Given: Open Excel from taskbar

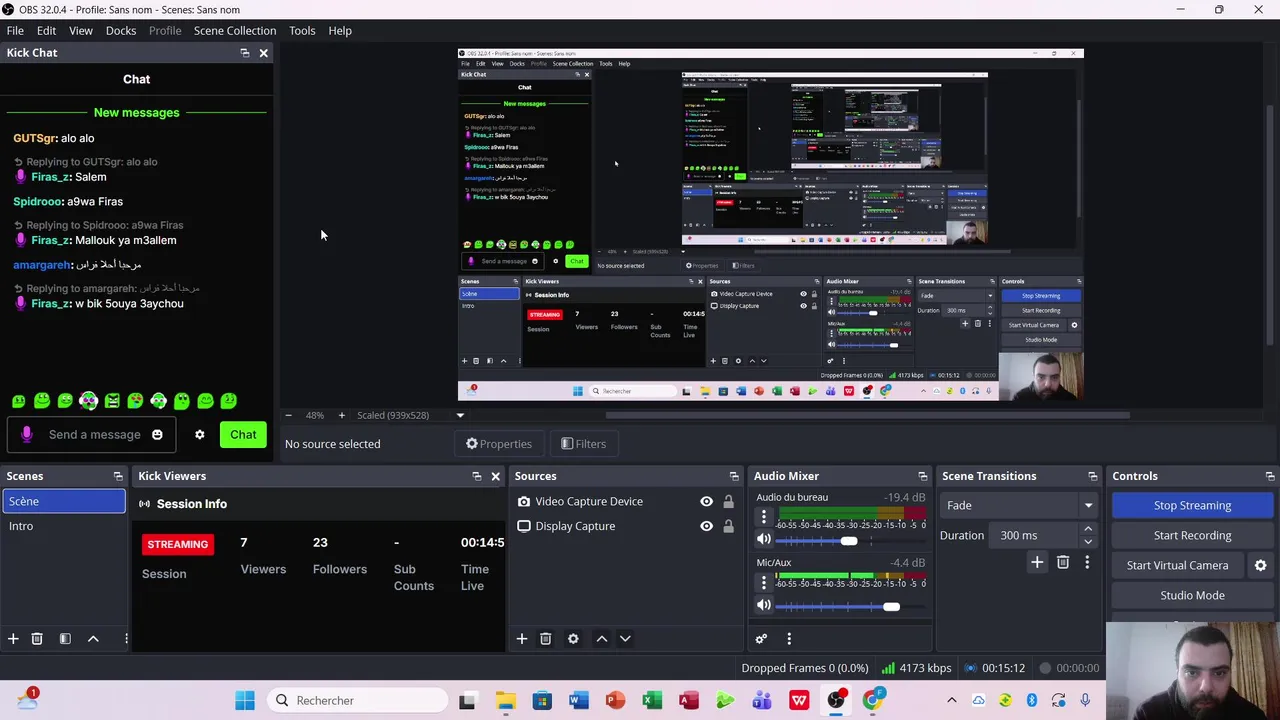Looking at the screenshot, I should tap(652, 700).
